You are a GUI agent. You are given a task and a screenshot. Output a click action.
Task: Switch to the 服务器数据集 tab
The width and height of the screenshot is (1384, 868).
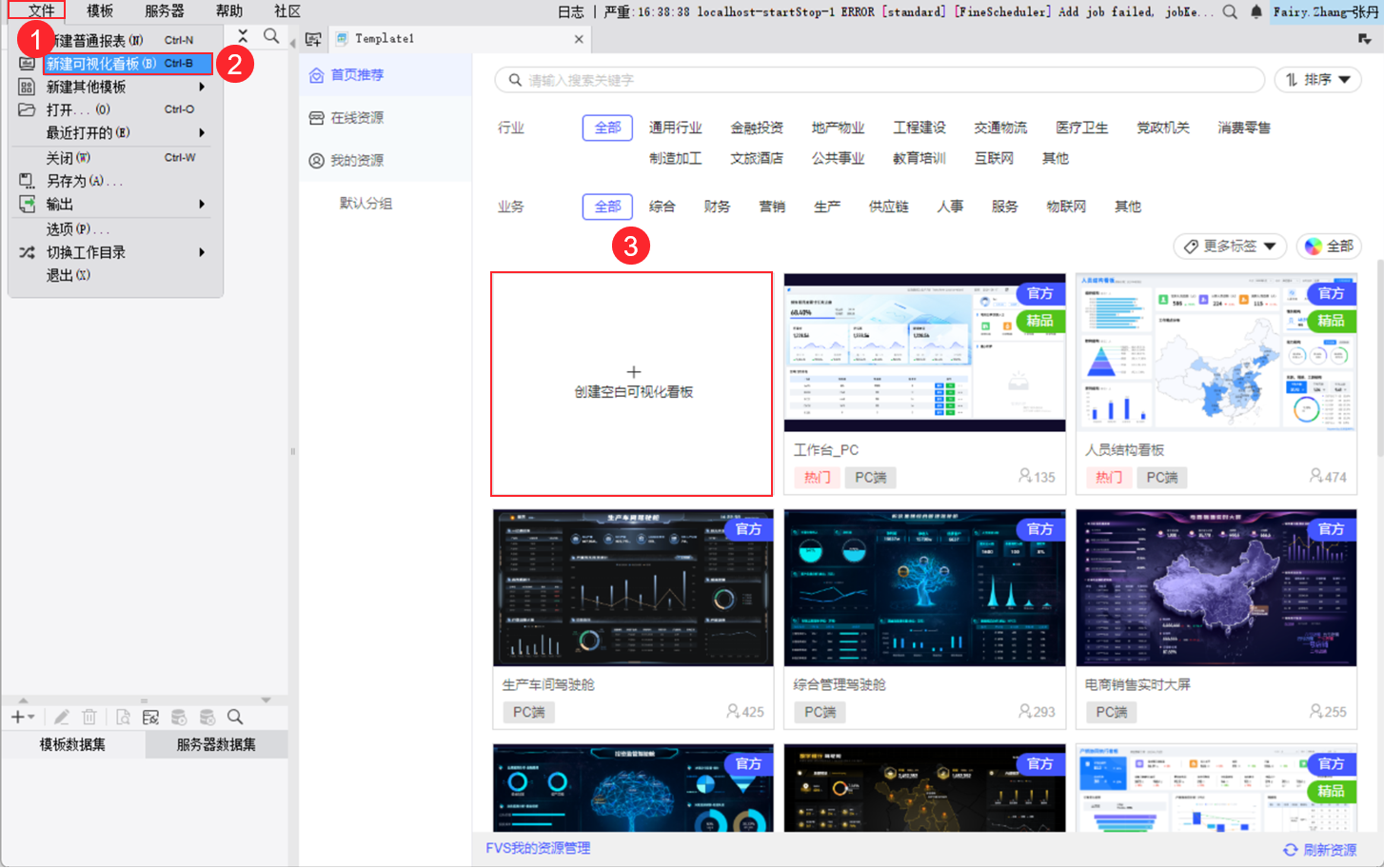click(x=216, y=744)
